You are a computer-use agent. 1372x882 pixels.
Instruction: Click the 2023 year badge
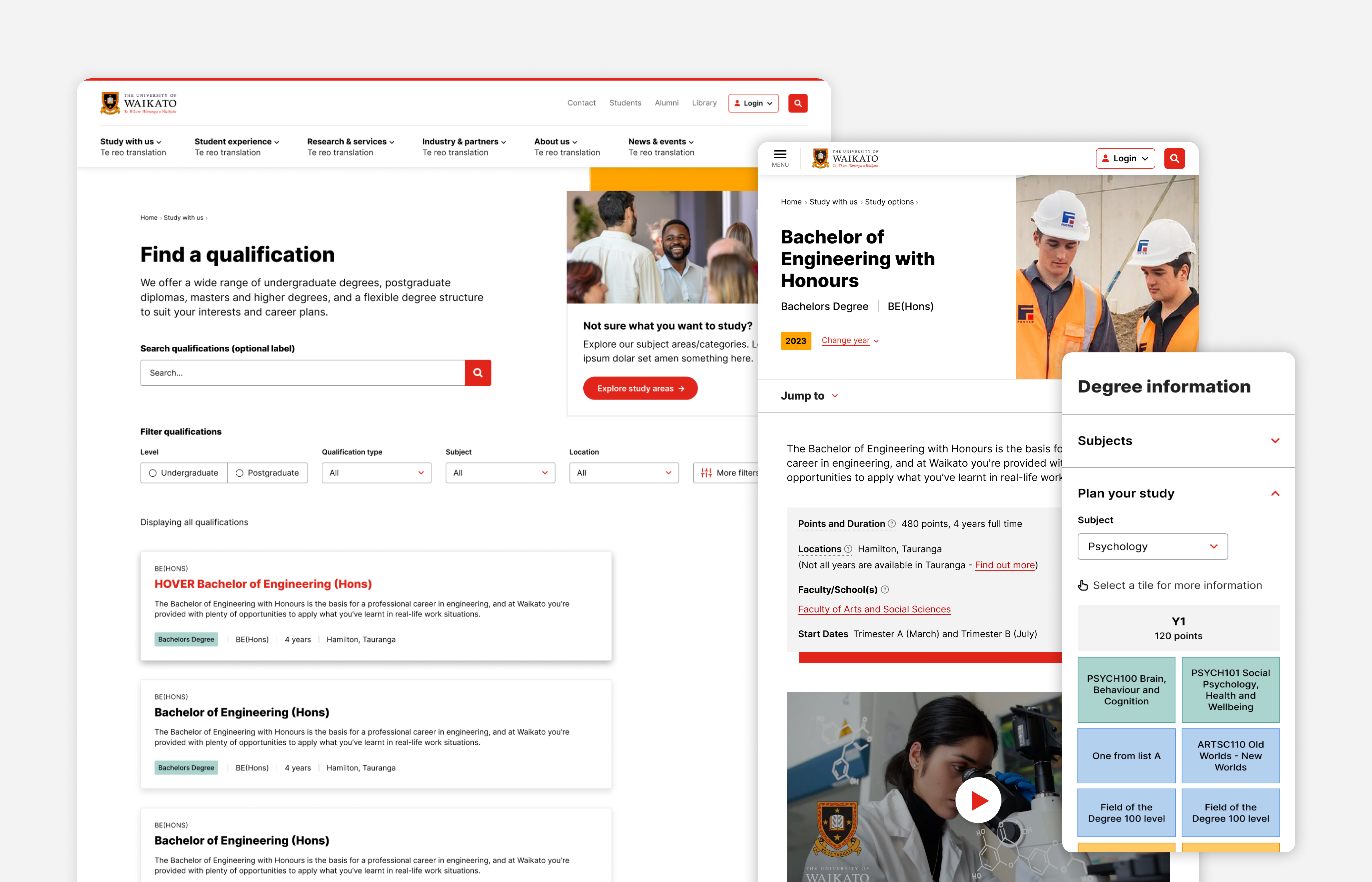(796, 341)
